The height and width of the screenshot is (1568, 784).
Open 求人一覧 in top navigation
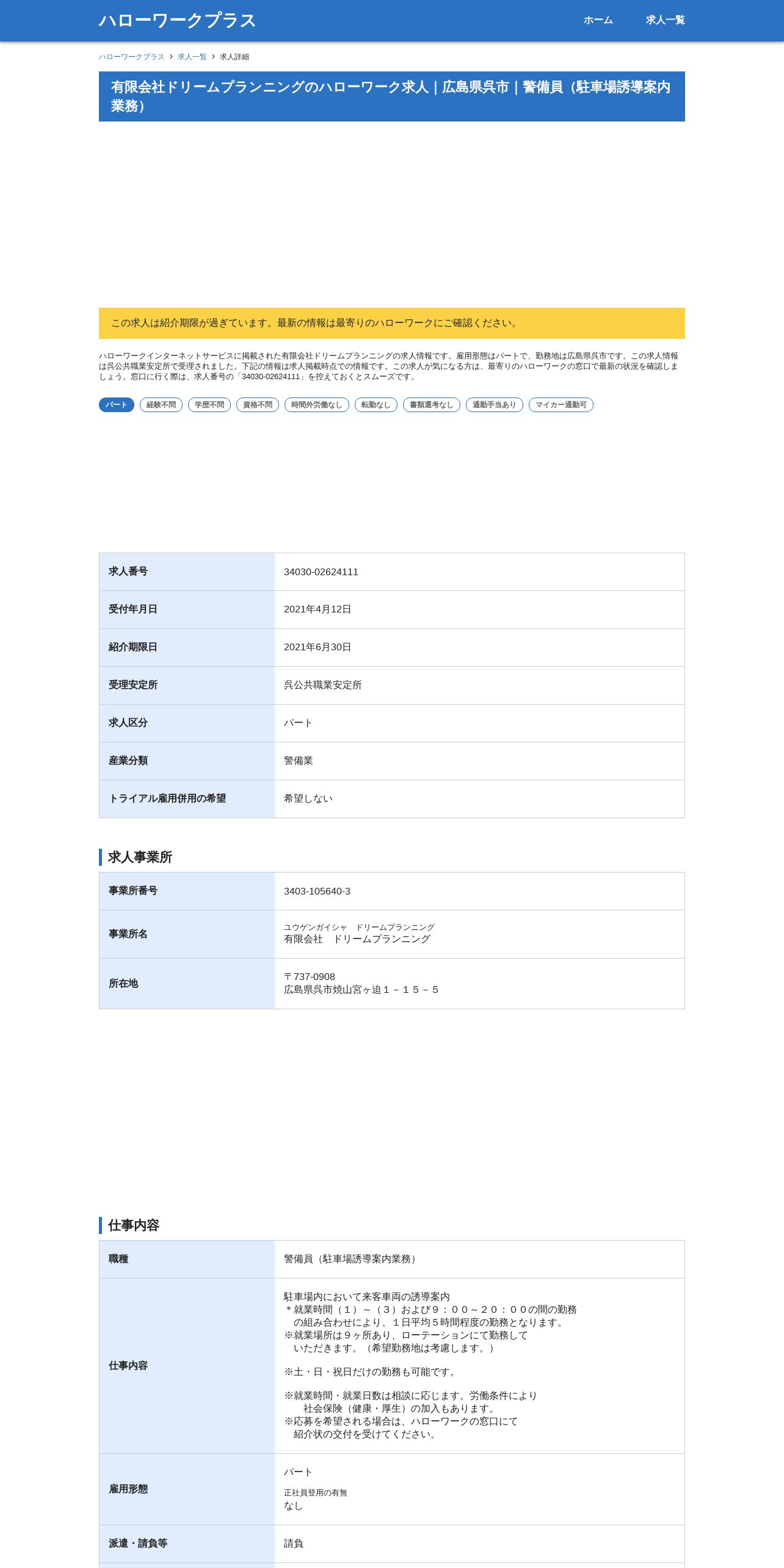[665, 20]
